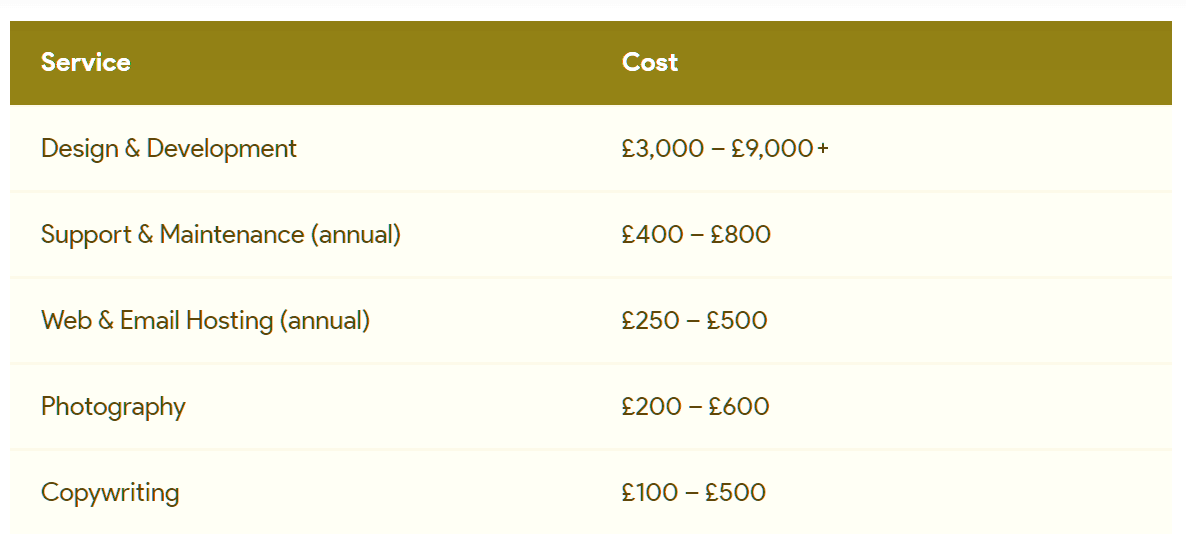Click the Service column header
The width and height of the screenshot is (1186, 549).
[x=85, y=62]
